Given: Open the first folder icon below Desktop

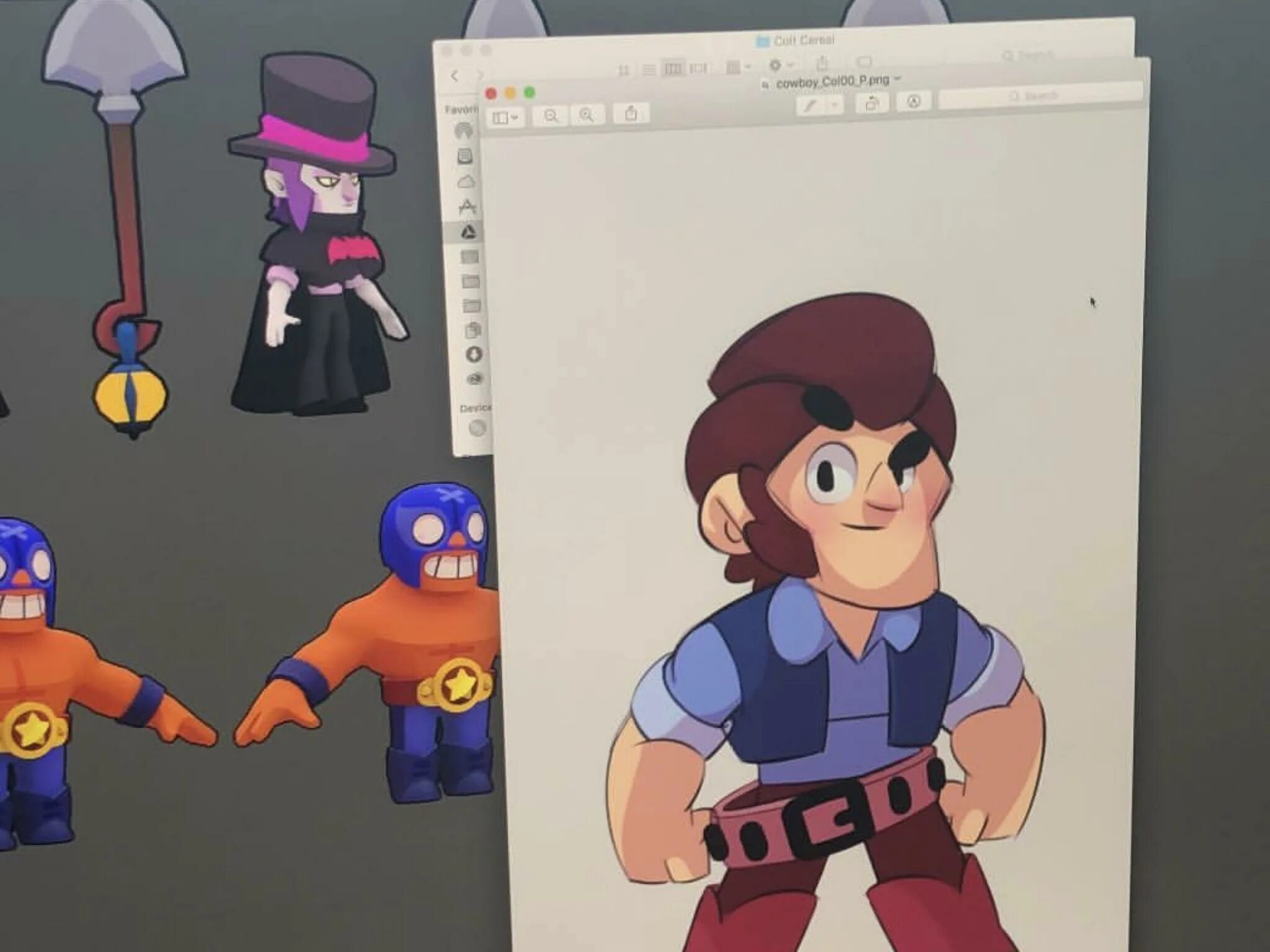Looking at the screenshot, I should (471, 281).
